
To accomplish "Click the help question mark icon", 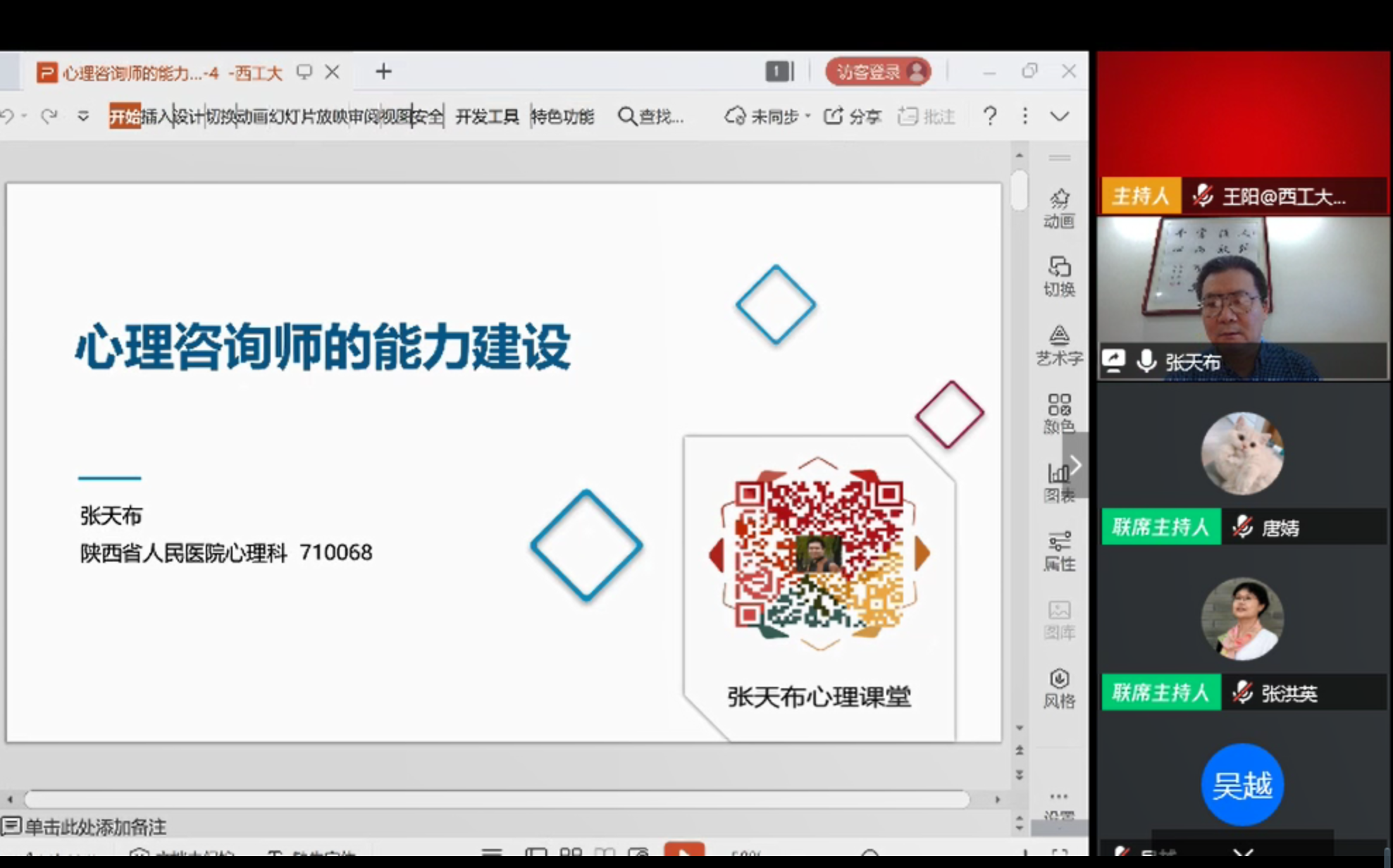I will (x=990, y=116).
